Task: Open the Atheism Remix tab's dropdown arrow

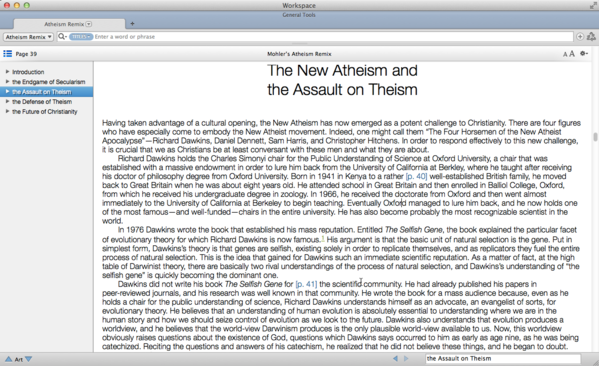Action: click(x=89, y=24)
